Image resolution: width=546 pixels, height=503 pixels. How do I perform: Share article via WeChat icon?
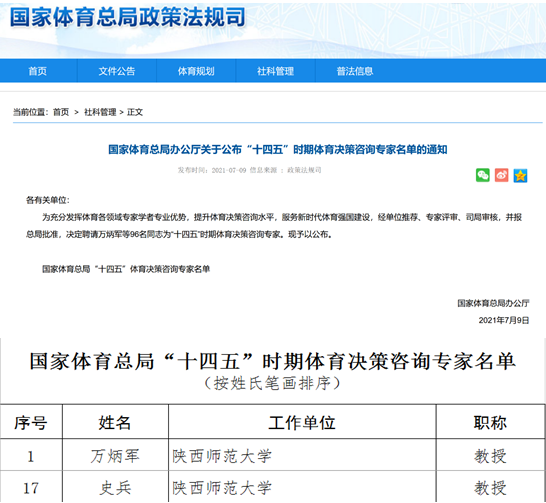[x=483, y=175]
